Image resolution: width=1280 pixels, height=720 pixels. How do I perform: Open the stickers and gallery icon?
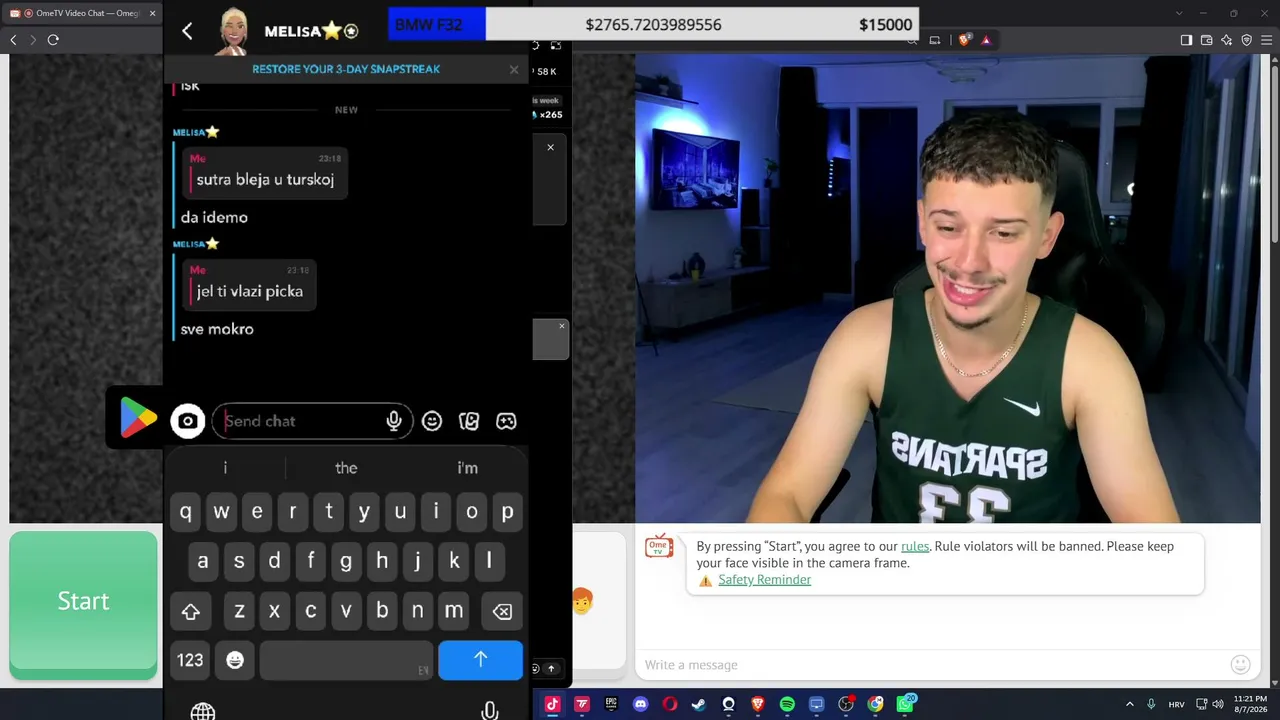pos(469,421)
